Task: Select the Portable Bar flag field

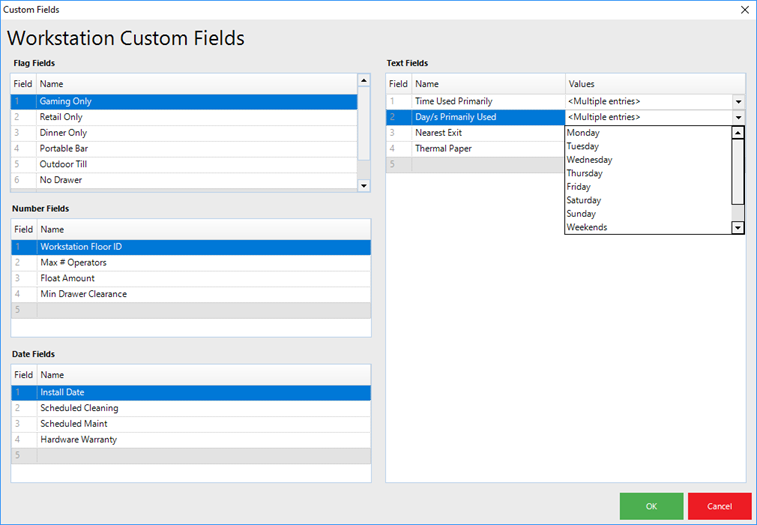Action: click(63, 149)
